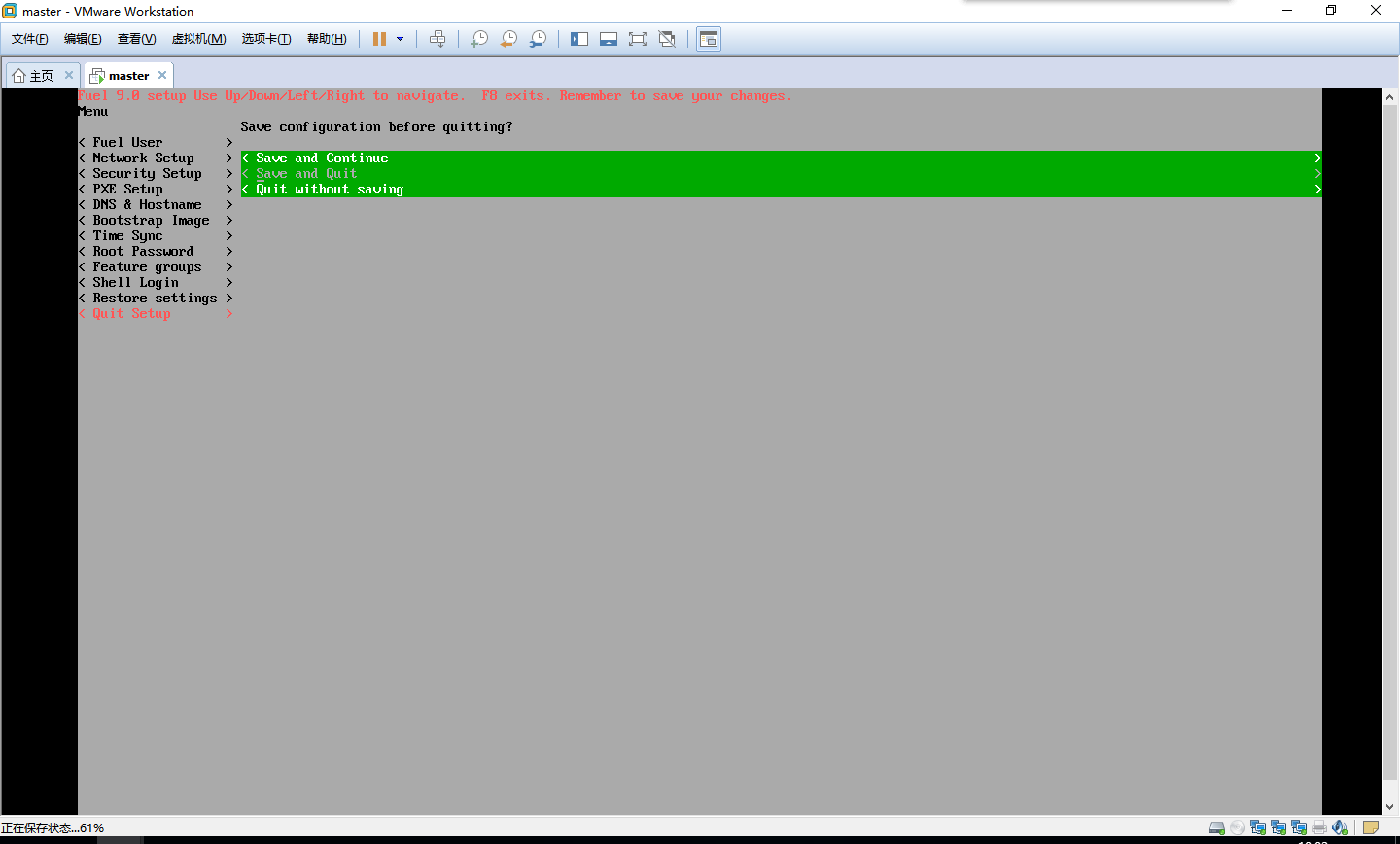Screen dimensions: 1400x844
Task: Revert to snapshot using the clock-arrow icon
Action: tap(508, 39)
